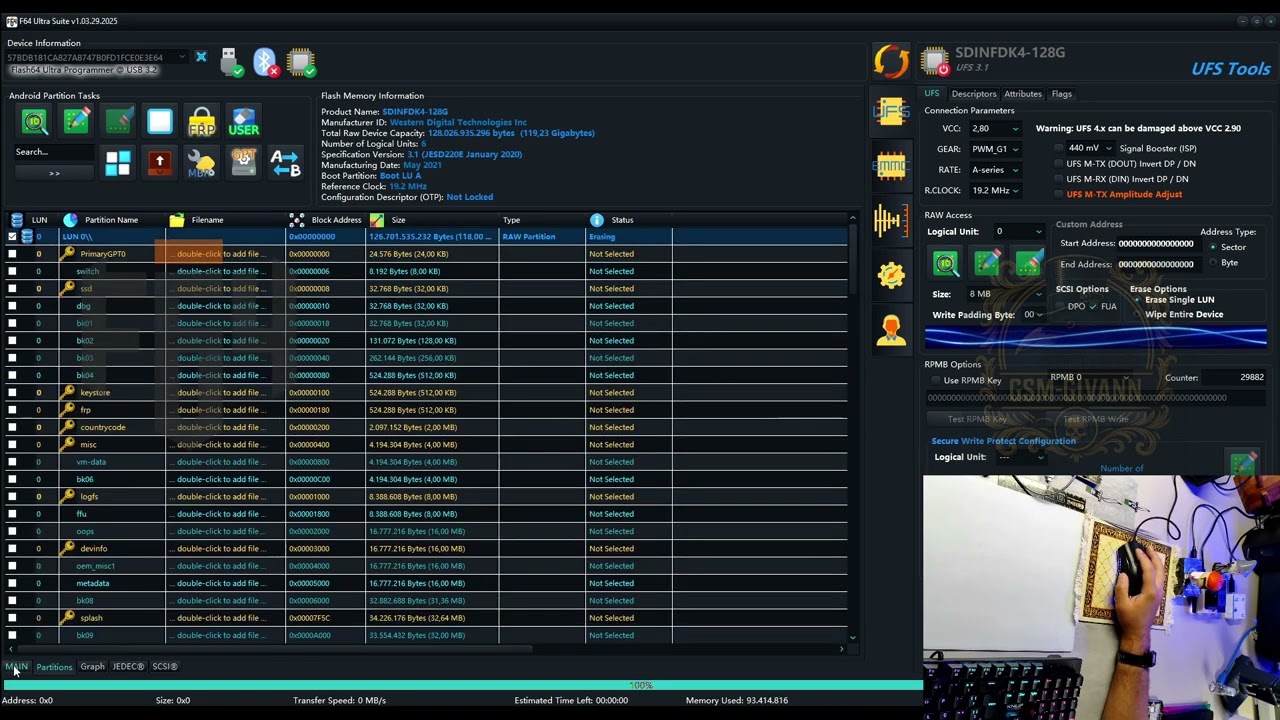Click the Partition Name column header
1280x720 pixels.
111,220
